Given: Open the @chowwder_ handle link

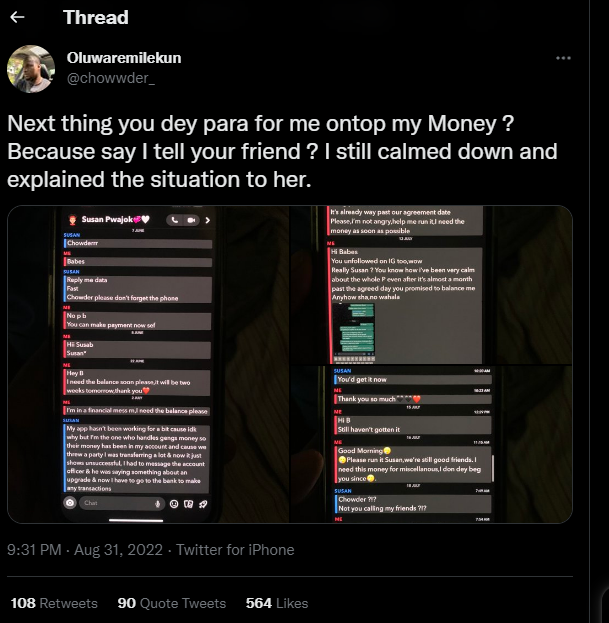Looking at the screenshot, I should [110, 78].
